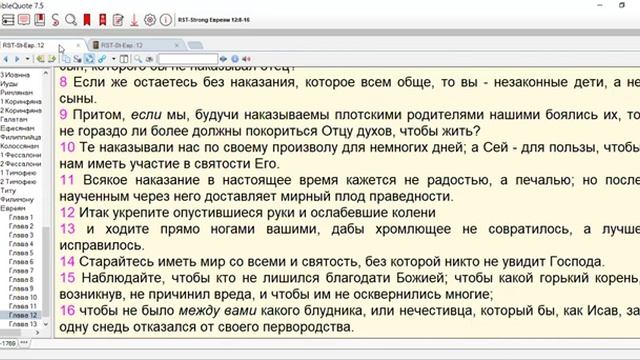640x360 pixels.
Task: Select book 1 Тимофею in list
Action: pyautogui.click(x=18, y=173)
